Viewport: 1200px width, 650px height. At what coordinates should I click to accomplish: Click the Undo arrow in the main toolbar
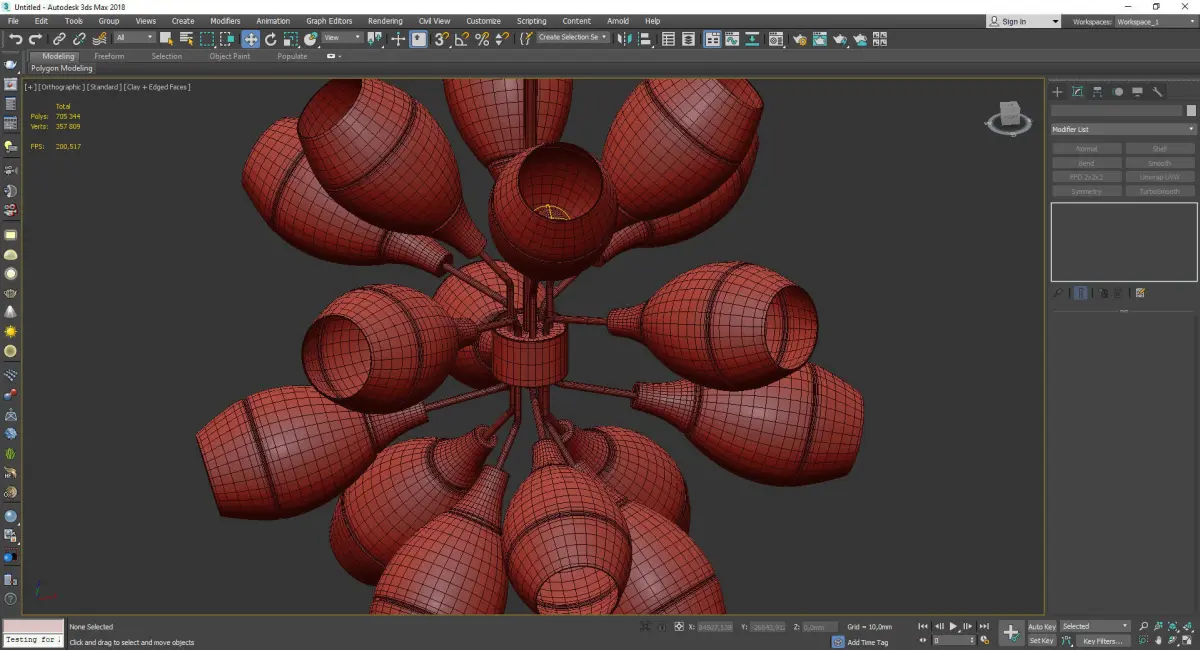pyautogui.click(x=15, y=39)
